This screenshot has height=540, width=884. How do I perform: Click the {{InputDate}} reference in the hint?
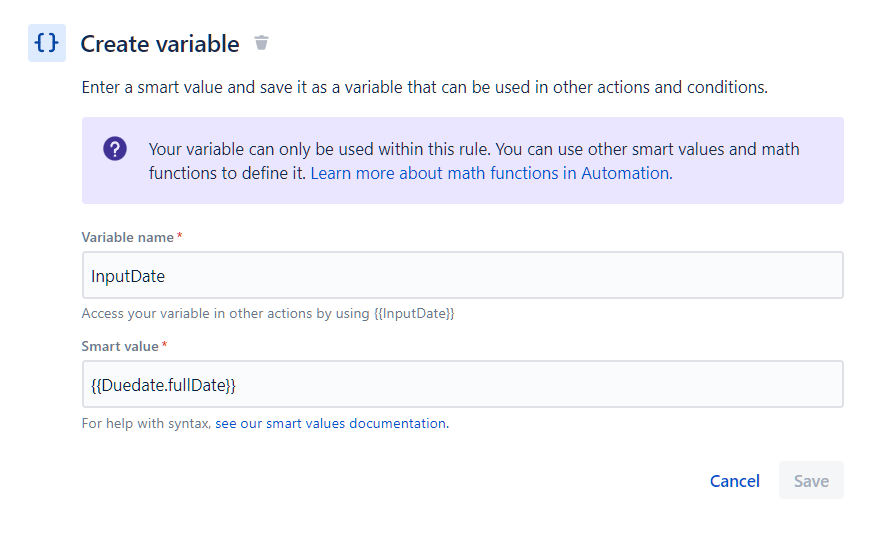[x=414, y=313]
